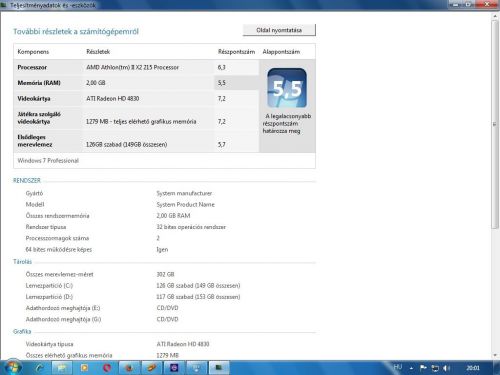500x375 pixels.
Task: Click the Tárolás section heading
Action: pyautogui.click(x=22, y=262)
